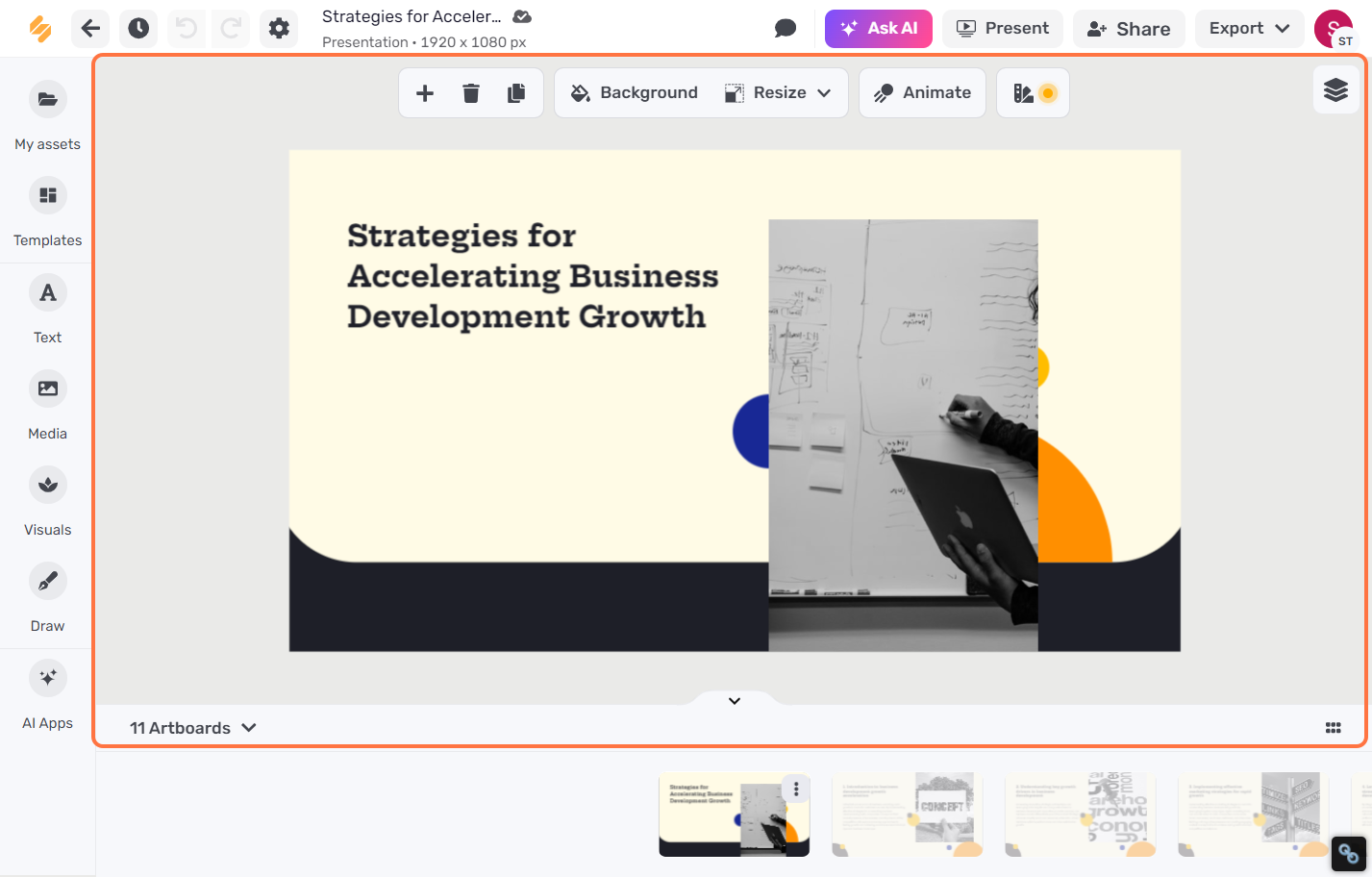Viewport: 1372px width, 877px height.
Task: Go back using the arrow button
Action: (x=90, y=29)
